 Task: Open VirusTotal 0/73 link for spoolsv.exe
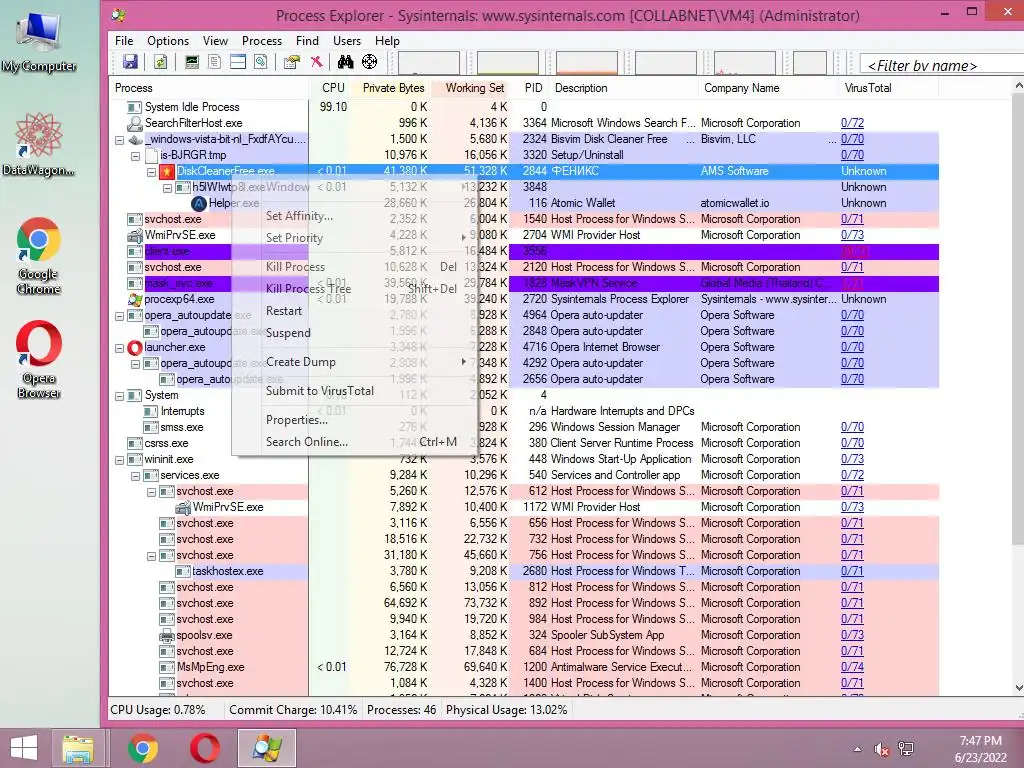point(852,635)
